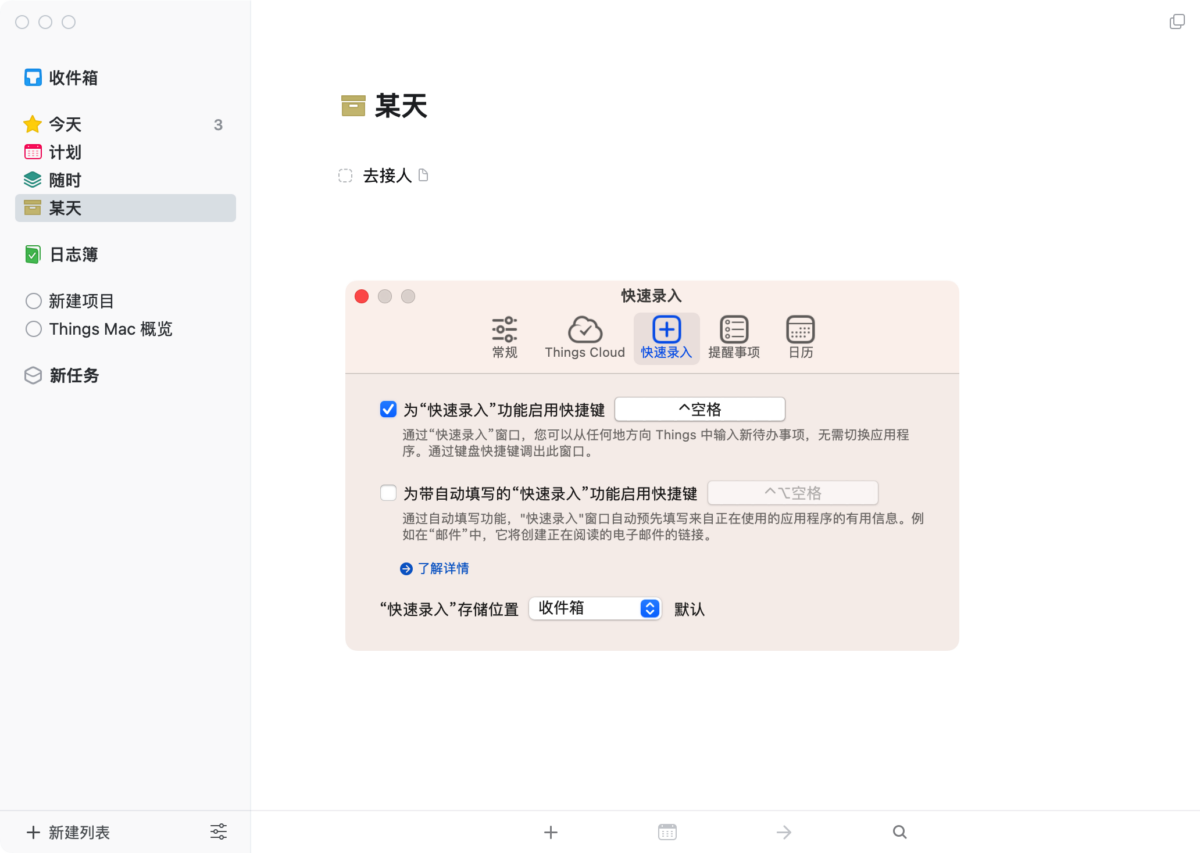The image size is (1200, 853).
Task: Open the 新任务 area
Action: click(x=125, y=376)
